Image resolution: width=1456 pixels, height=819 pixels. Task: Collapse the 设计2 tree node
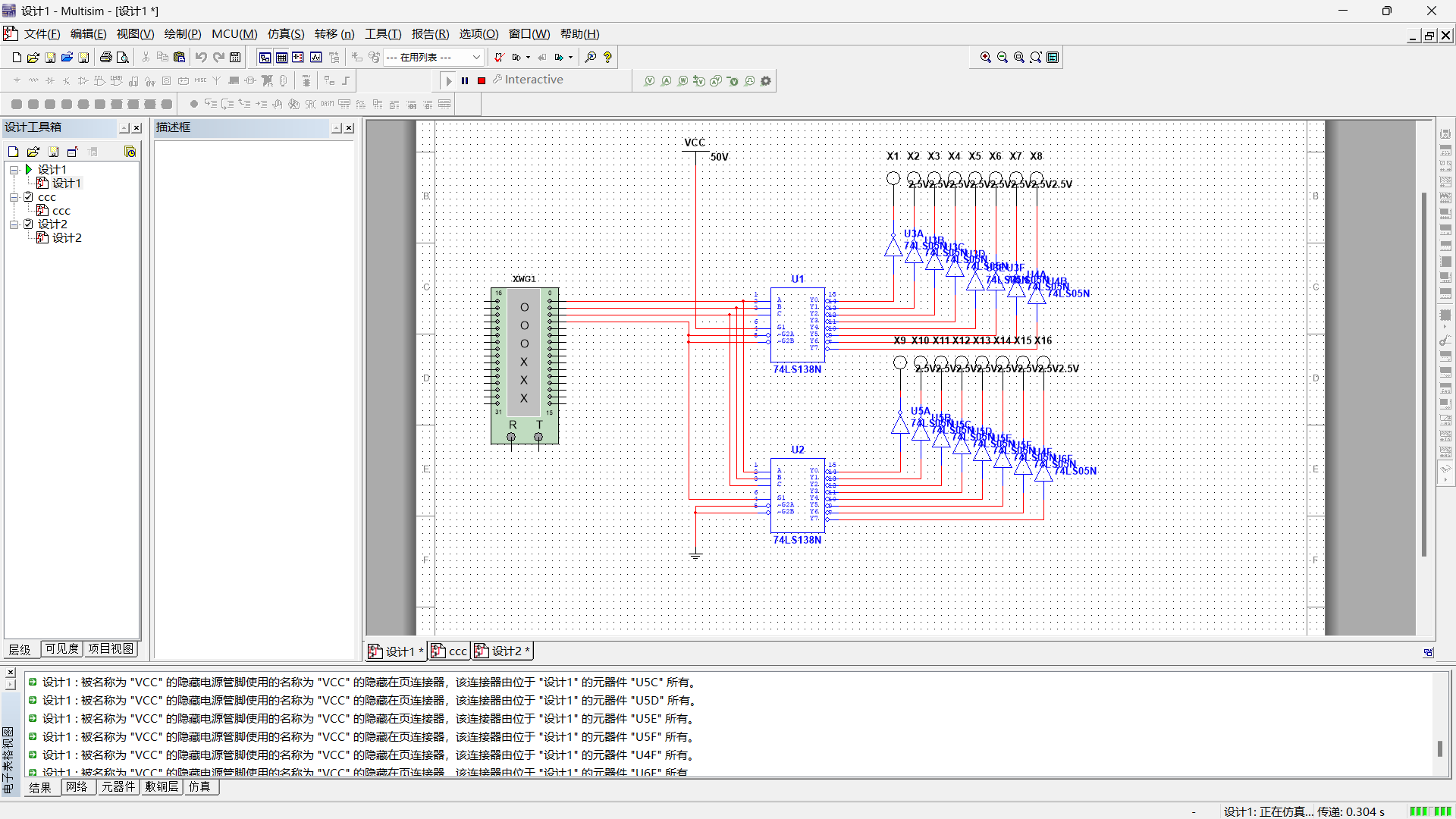14,224
